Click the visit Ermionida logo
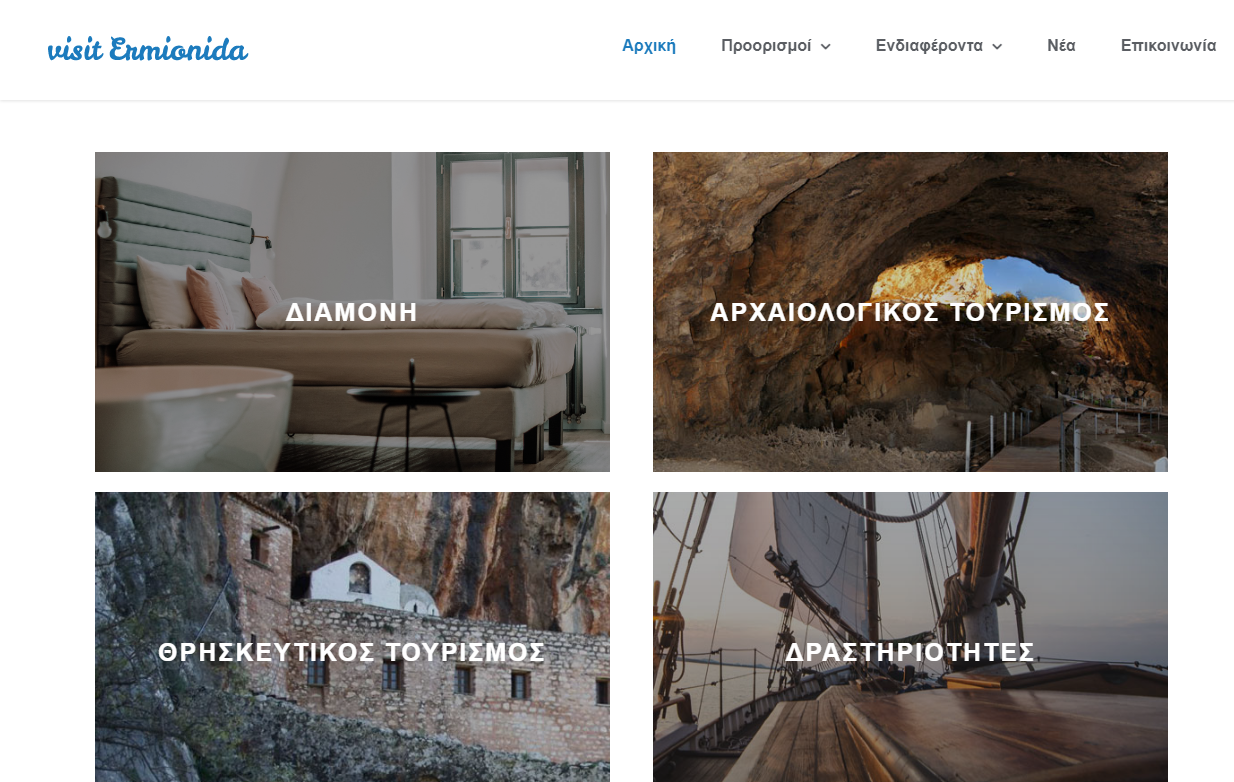 click(x=148, y=48)
